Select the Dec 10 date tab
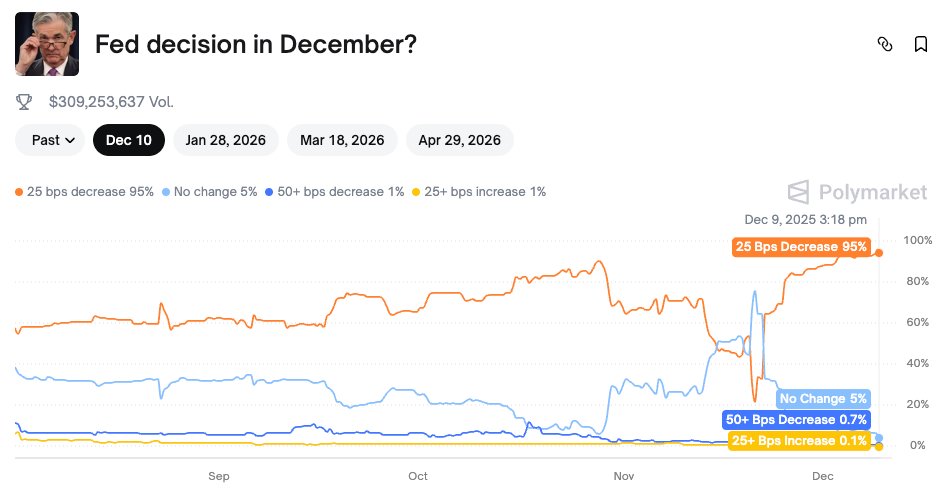The image size is (941, 494). (x=129, y=140)
